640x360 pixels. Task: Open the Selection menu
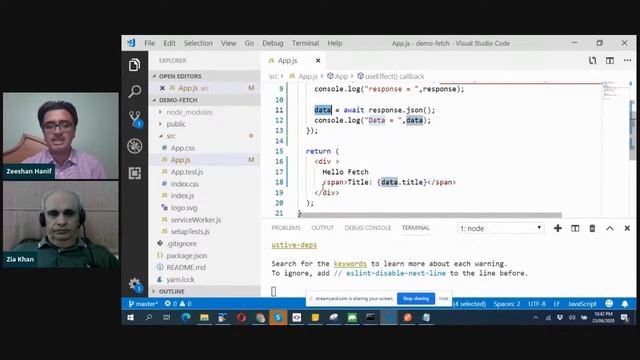pos(198,43)
